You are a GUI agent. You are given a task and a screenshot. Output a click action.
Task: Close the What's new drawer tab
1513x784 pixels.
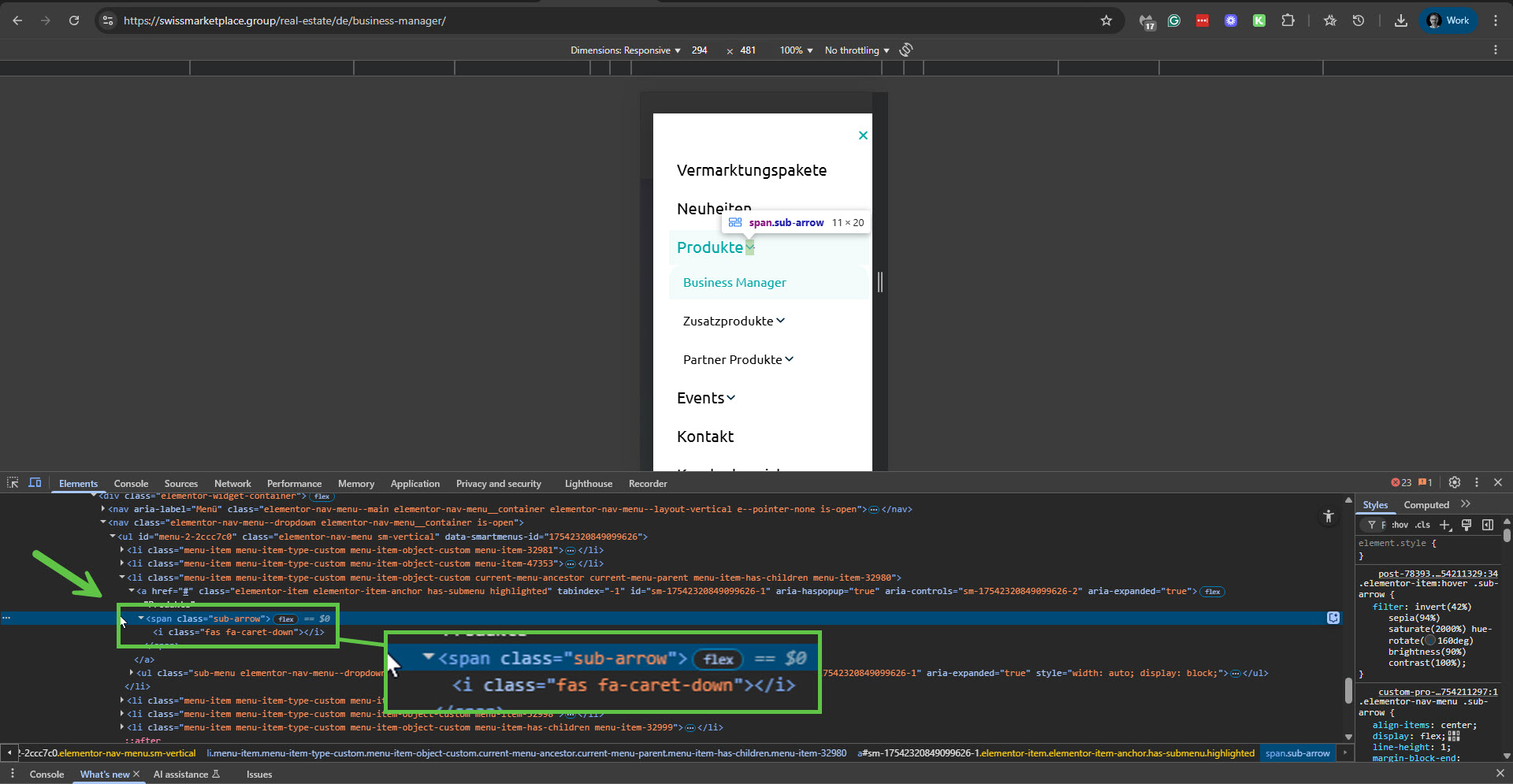coord(136,775)
